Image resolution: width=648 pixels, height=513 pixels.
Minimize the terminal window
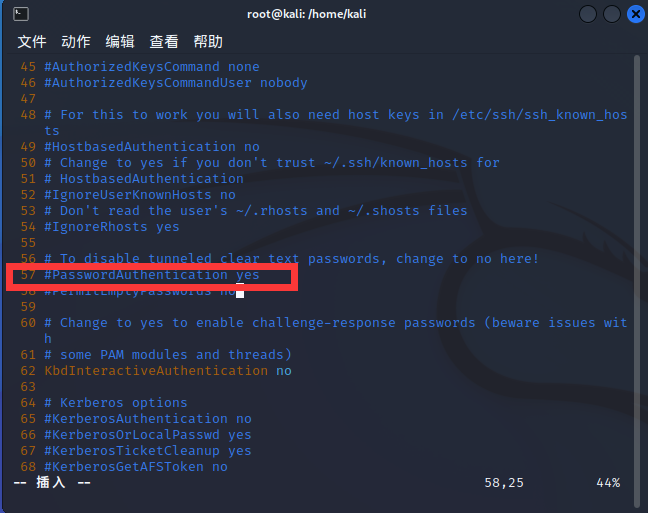coord(588,14)
